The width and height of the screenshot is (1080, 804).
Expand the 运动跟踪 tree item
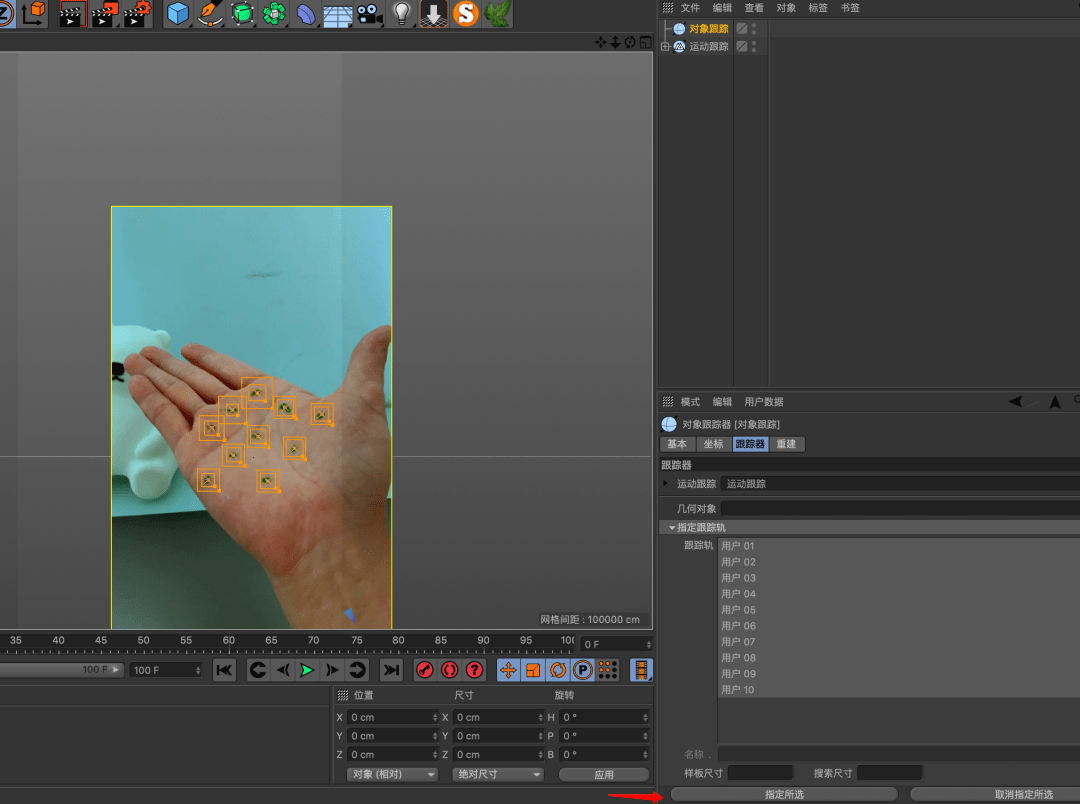665,46
